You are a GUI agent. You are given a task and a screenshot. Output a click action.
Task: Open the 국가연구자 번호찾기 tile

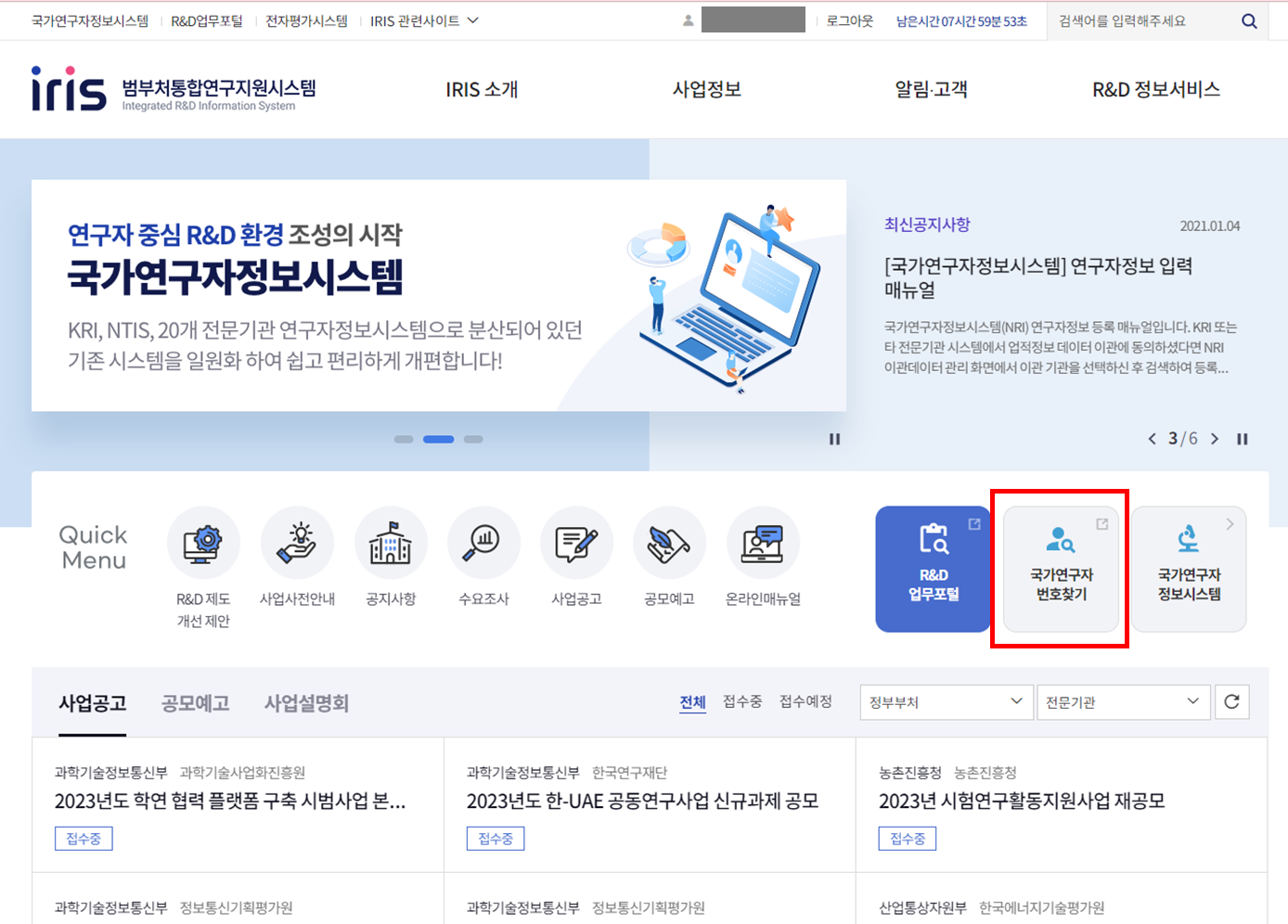click(x=1061, y=569)
